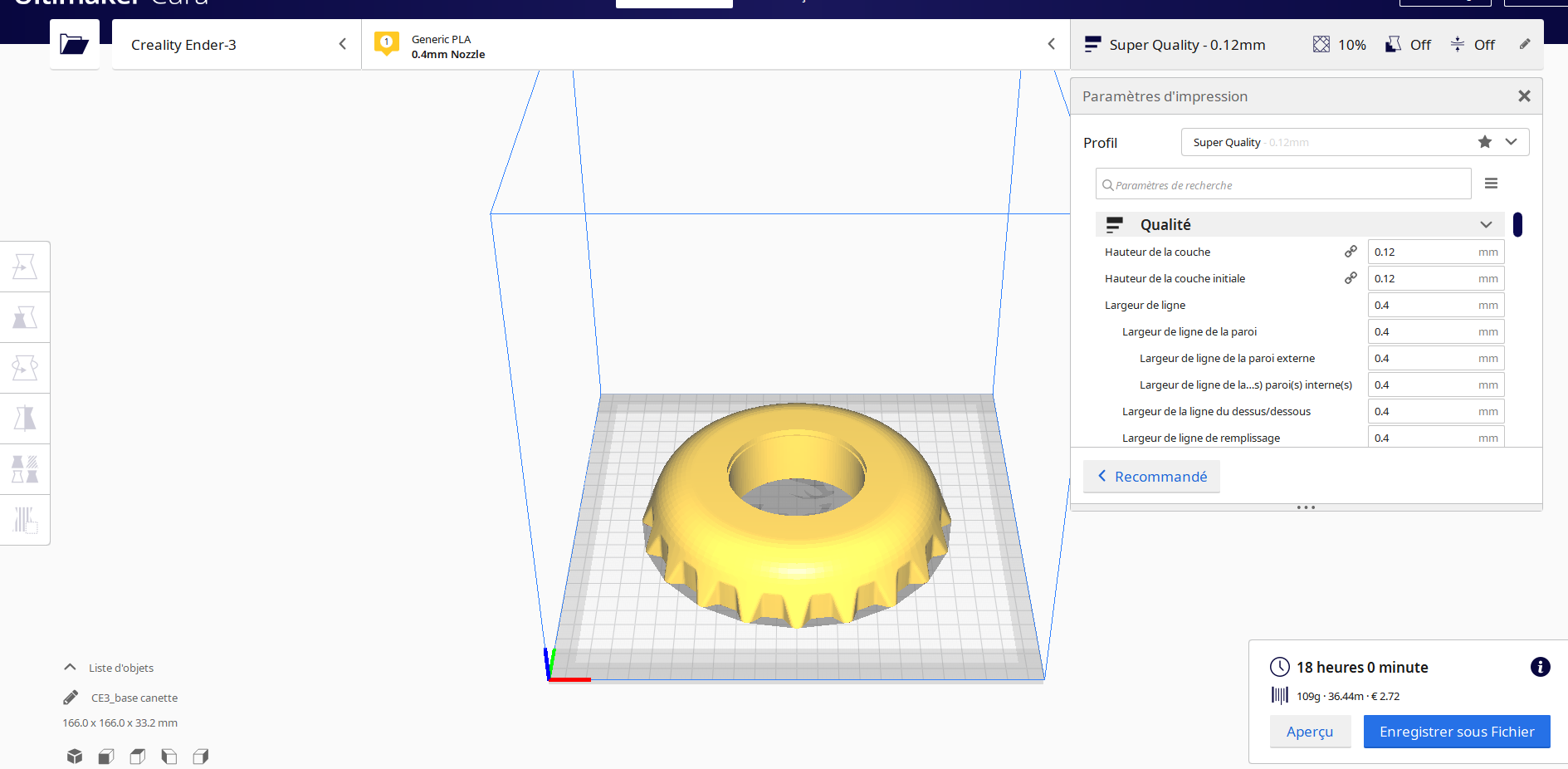This screenshot has width=1568, height=769.
Task: Collapse the Qualité settings section
Action: (1485, 225)
